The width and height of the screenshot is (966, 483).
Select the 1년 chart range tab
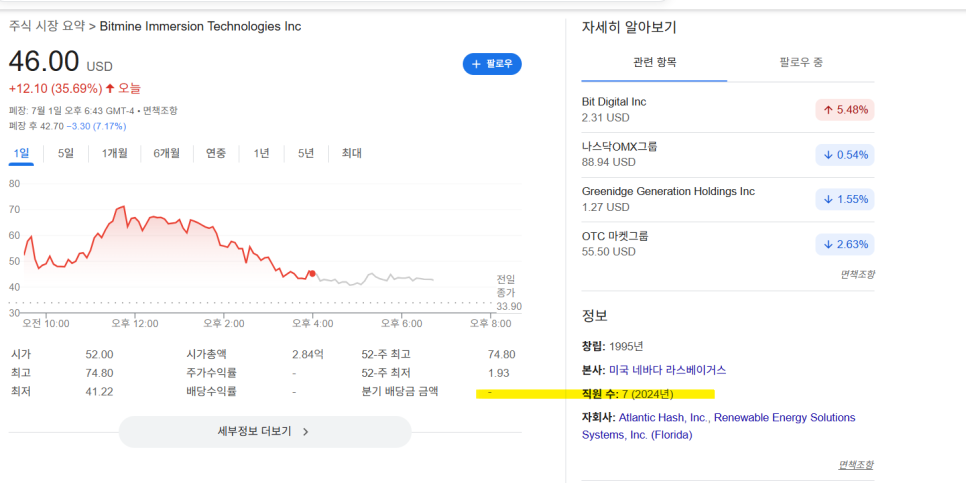pyautogui.click(x=261, y=153)
